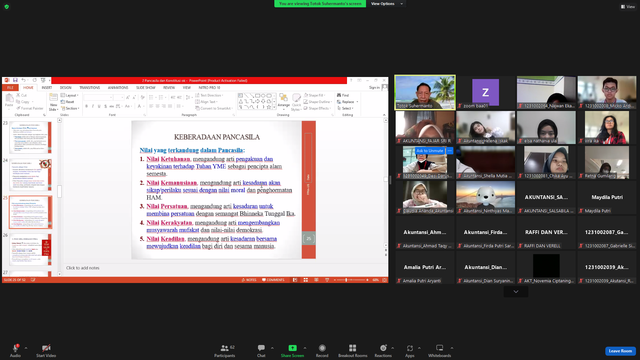
Task: Expand the arrow beside Share Screen
Action: click(x=304, y=348)
